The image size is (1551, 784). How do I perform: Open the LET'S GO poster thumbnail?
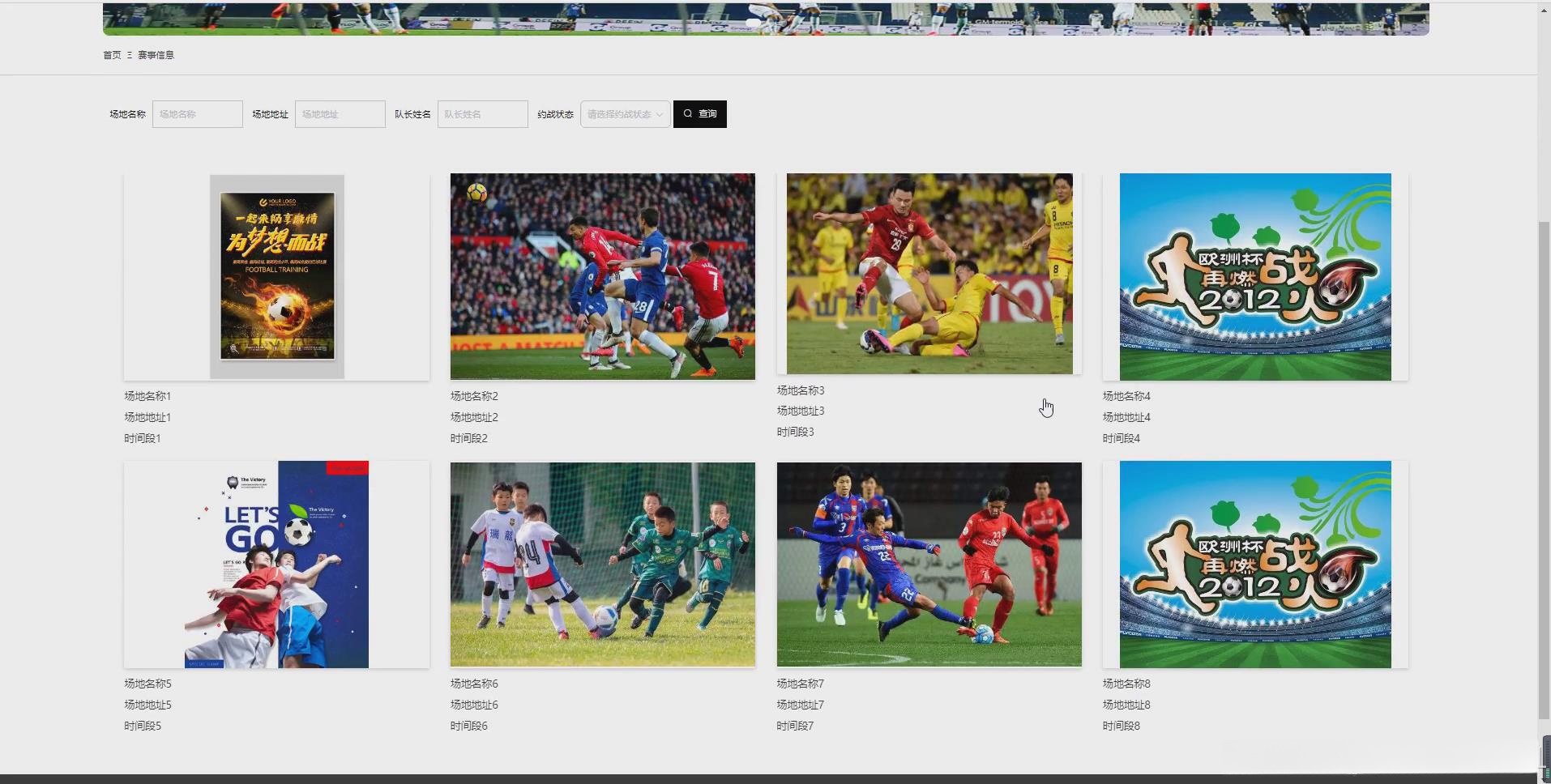point(277,565)
